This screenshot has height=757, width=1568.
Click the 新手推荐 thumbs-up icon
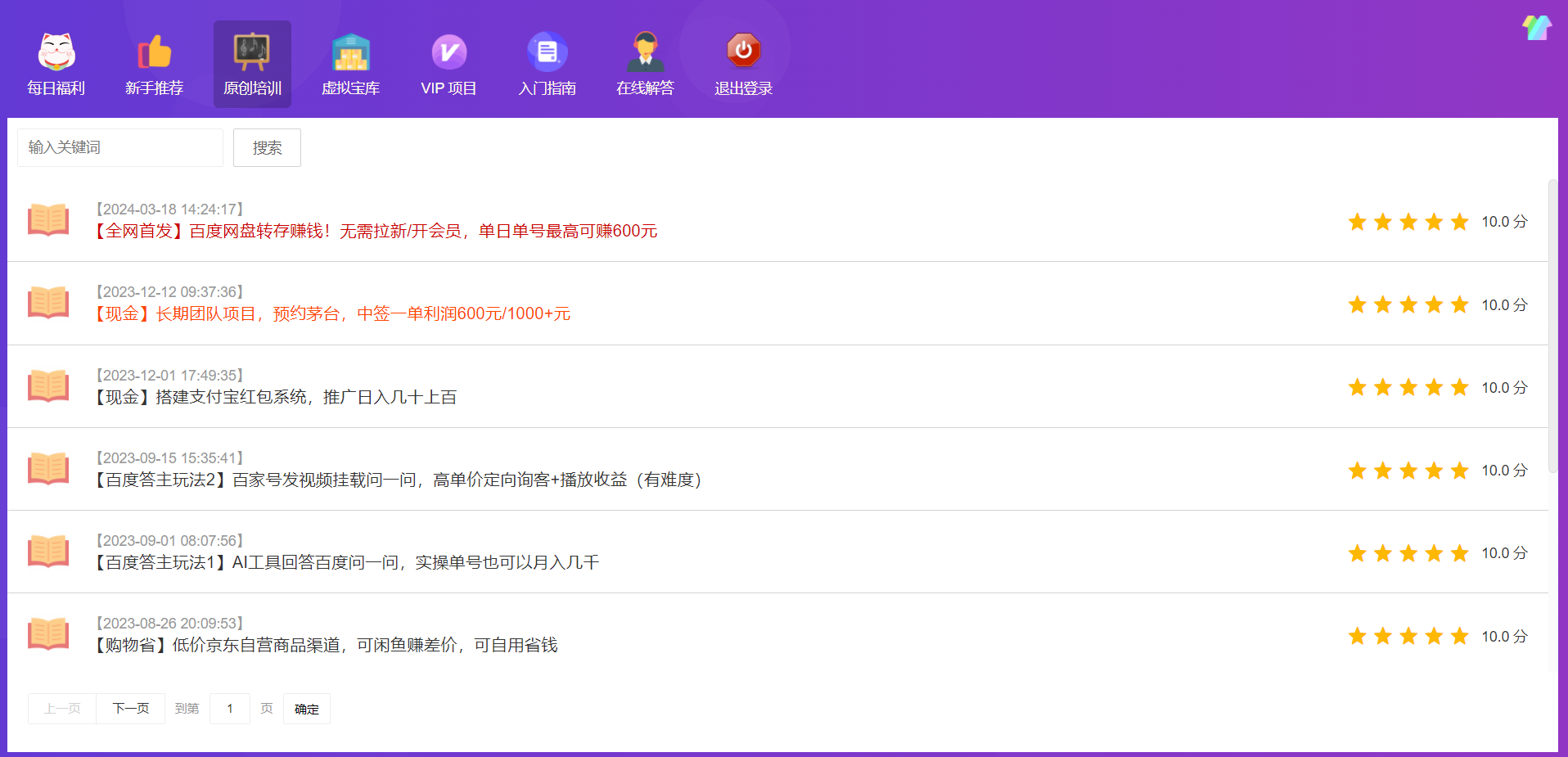[155, 52]
